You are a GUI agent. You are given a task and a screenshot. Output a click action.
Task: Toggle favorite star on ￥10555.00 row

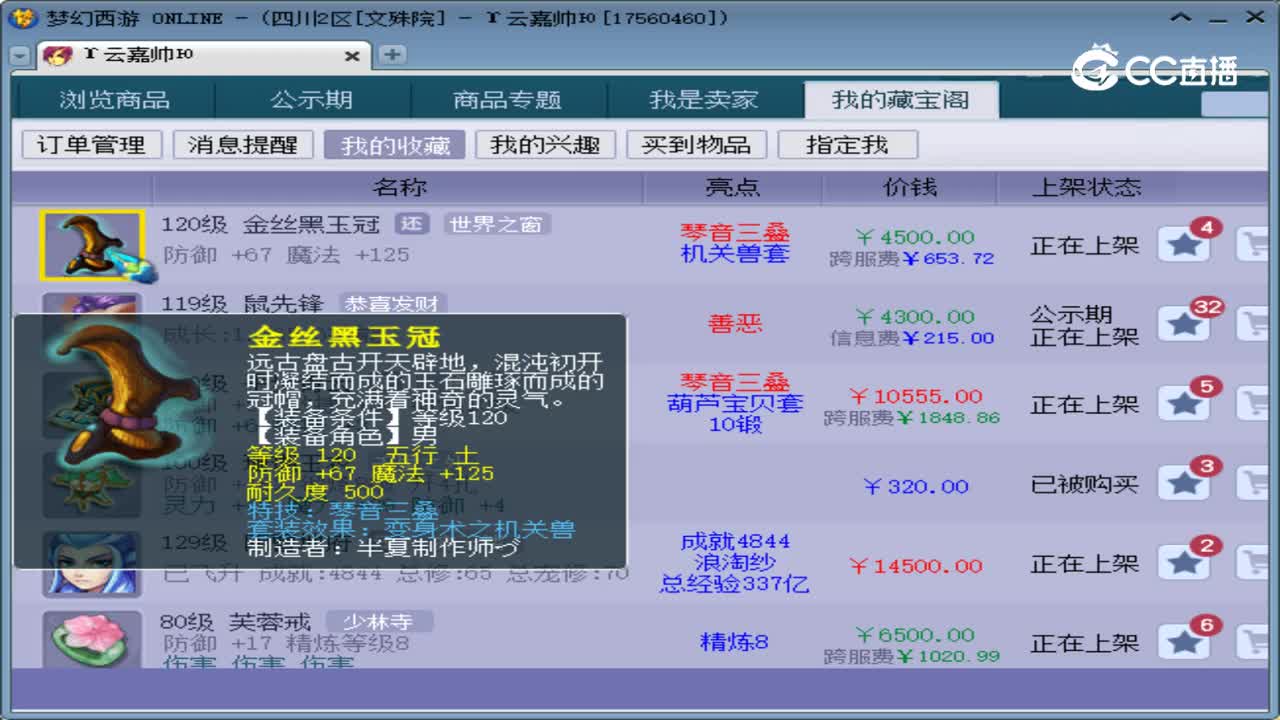point(1184,404)
